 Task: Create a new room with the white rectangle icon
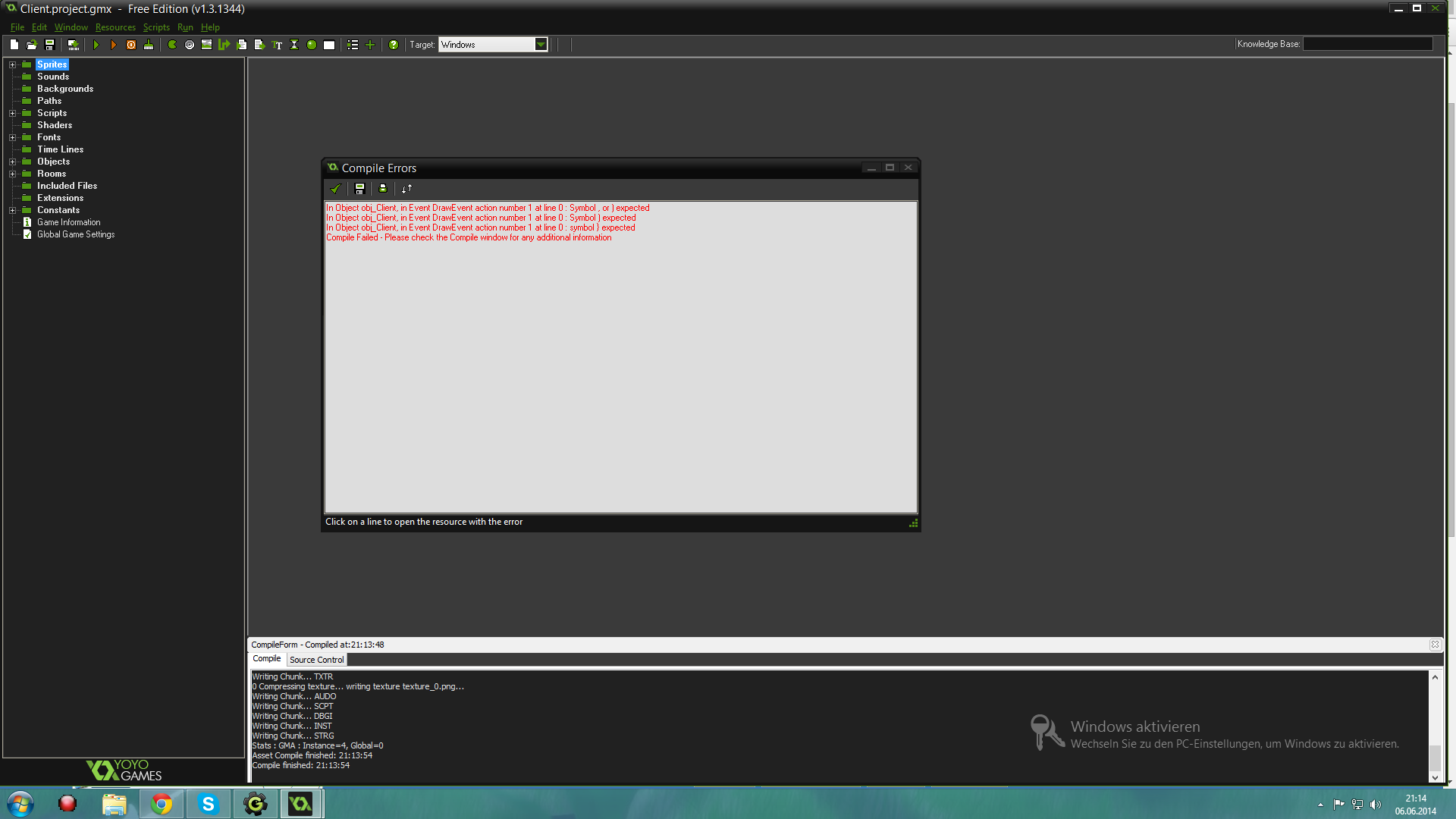[x=329, y=45]
